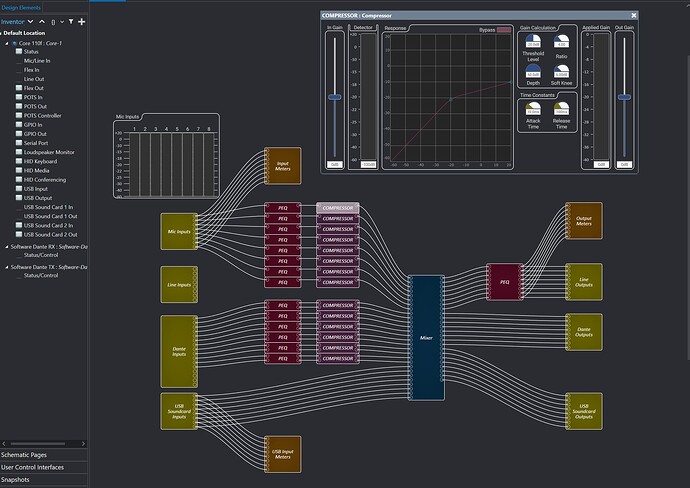Click the Out Gain slider handle
Viewport: 690px width, 488px height.
(624, 97)
